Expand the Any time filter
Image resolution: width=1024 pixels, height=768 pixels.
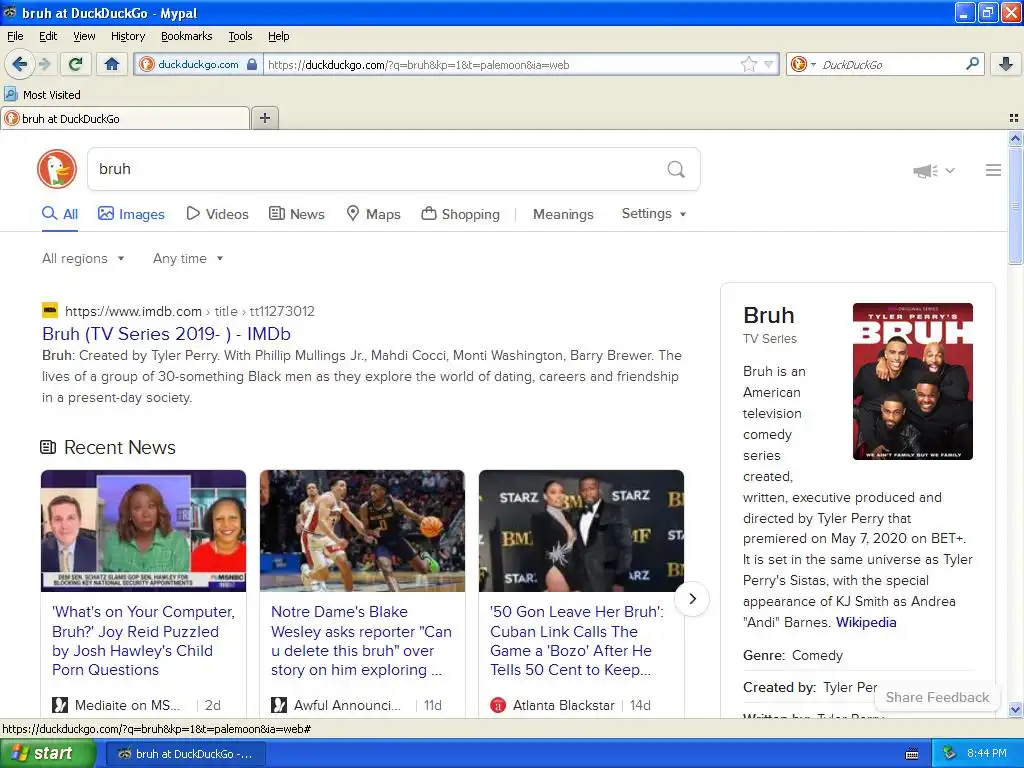tap(188, 259)
